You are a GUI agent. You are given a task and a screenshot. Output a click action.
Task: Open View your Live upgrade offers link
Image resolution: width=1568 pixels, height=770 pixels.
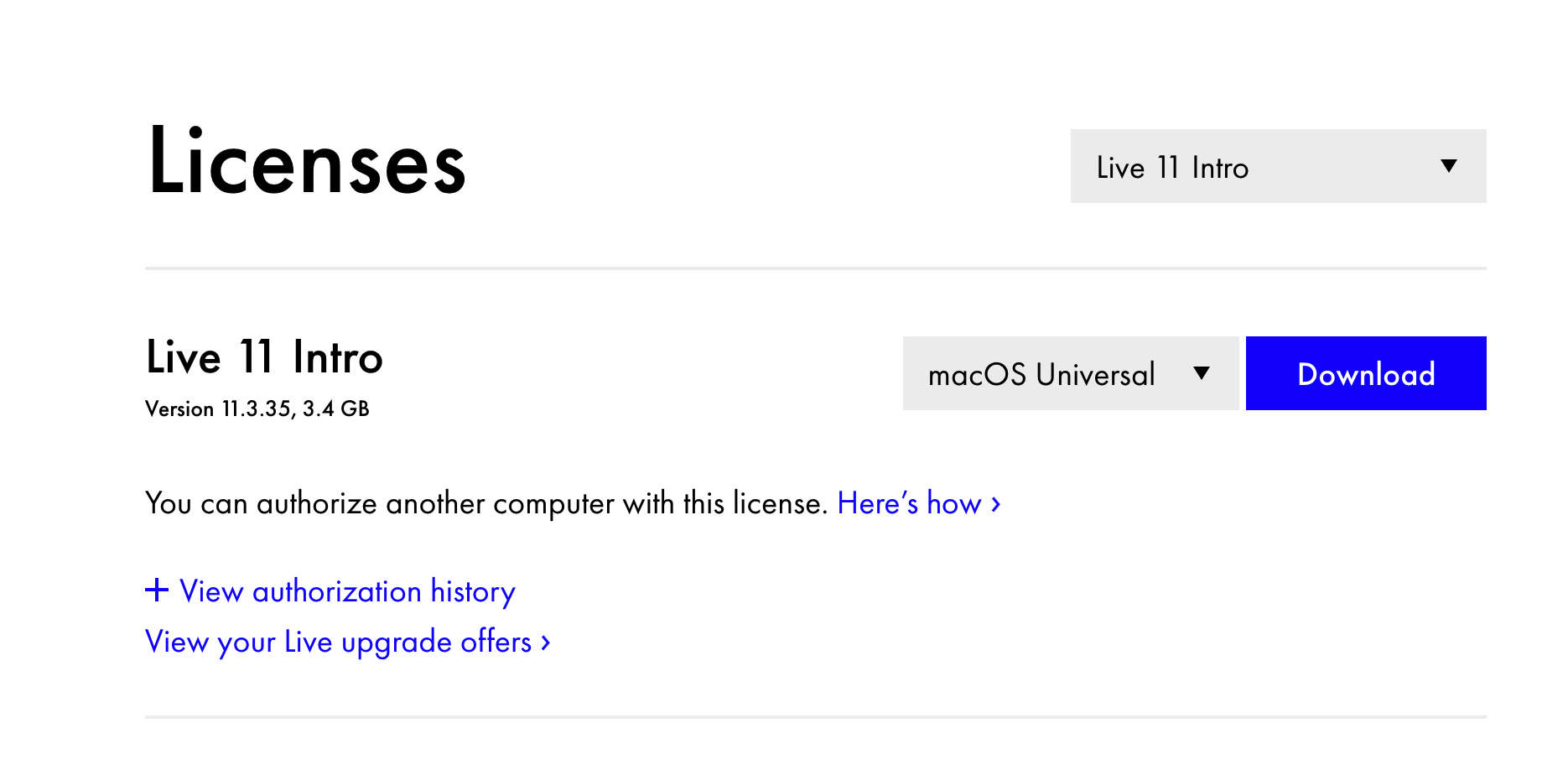[x=348, y=642]
